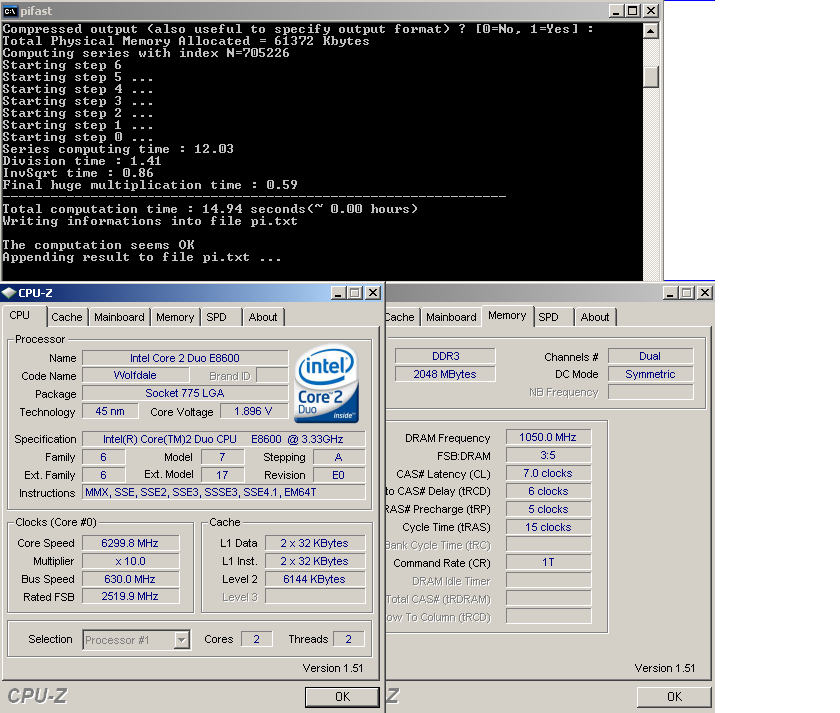Open Mainboard tab in right CPU-Z window

click(452, 317)
